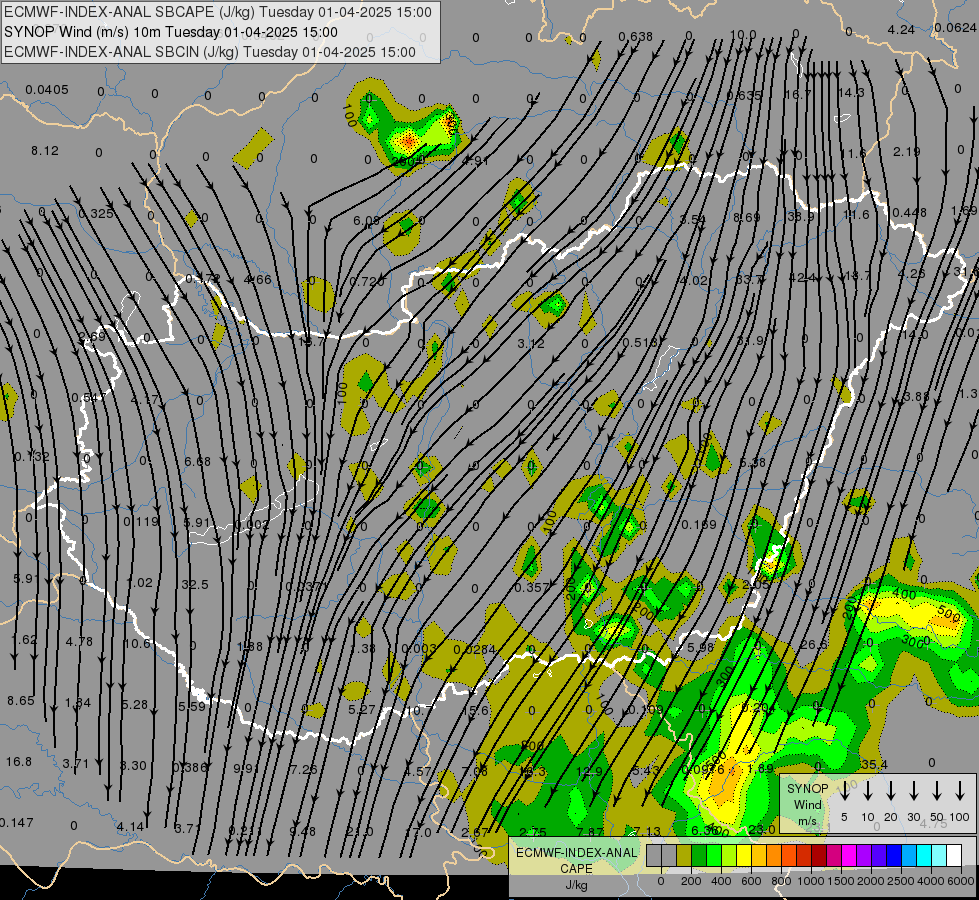This screenshot has height=900, width=979.
Task: Click the SYNOP Wind 10m title line
Action: [171, 32]
